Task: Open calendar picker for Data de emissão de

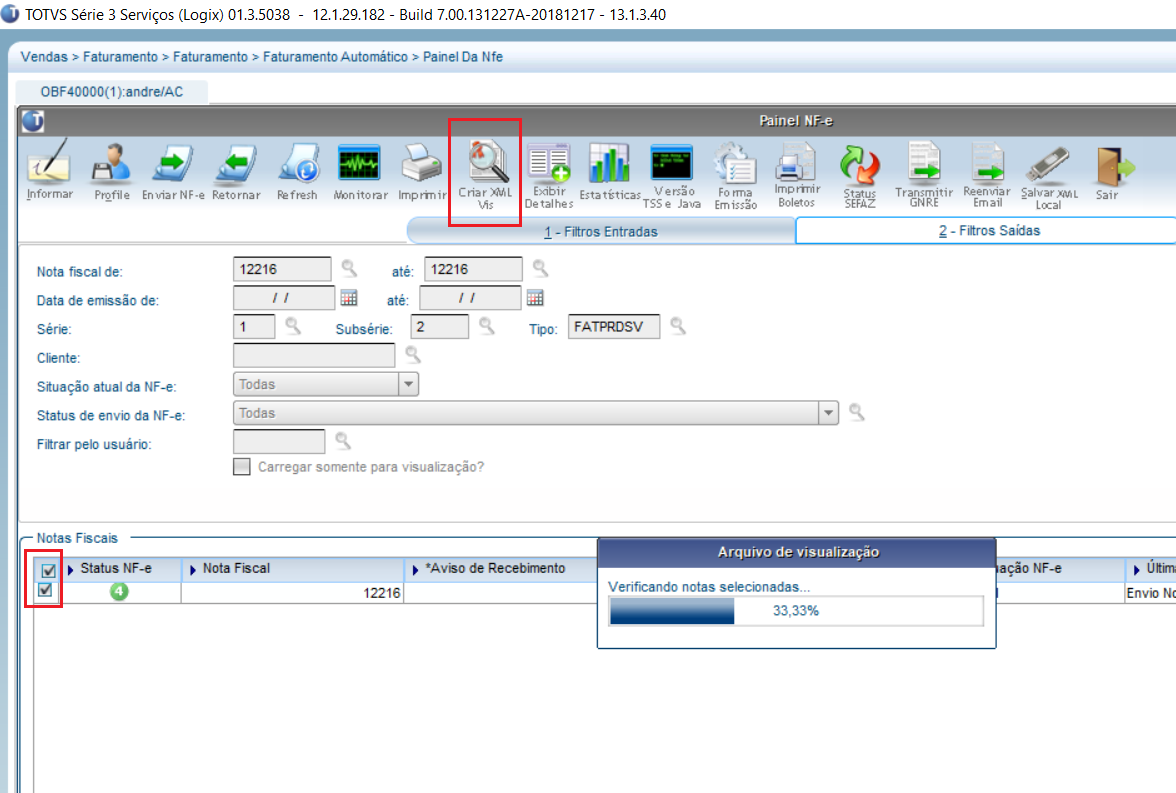Action: click(349, 298)
